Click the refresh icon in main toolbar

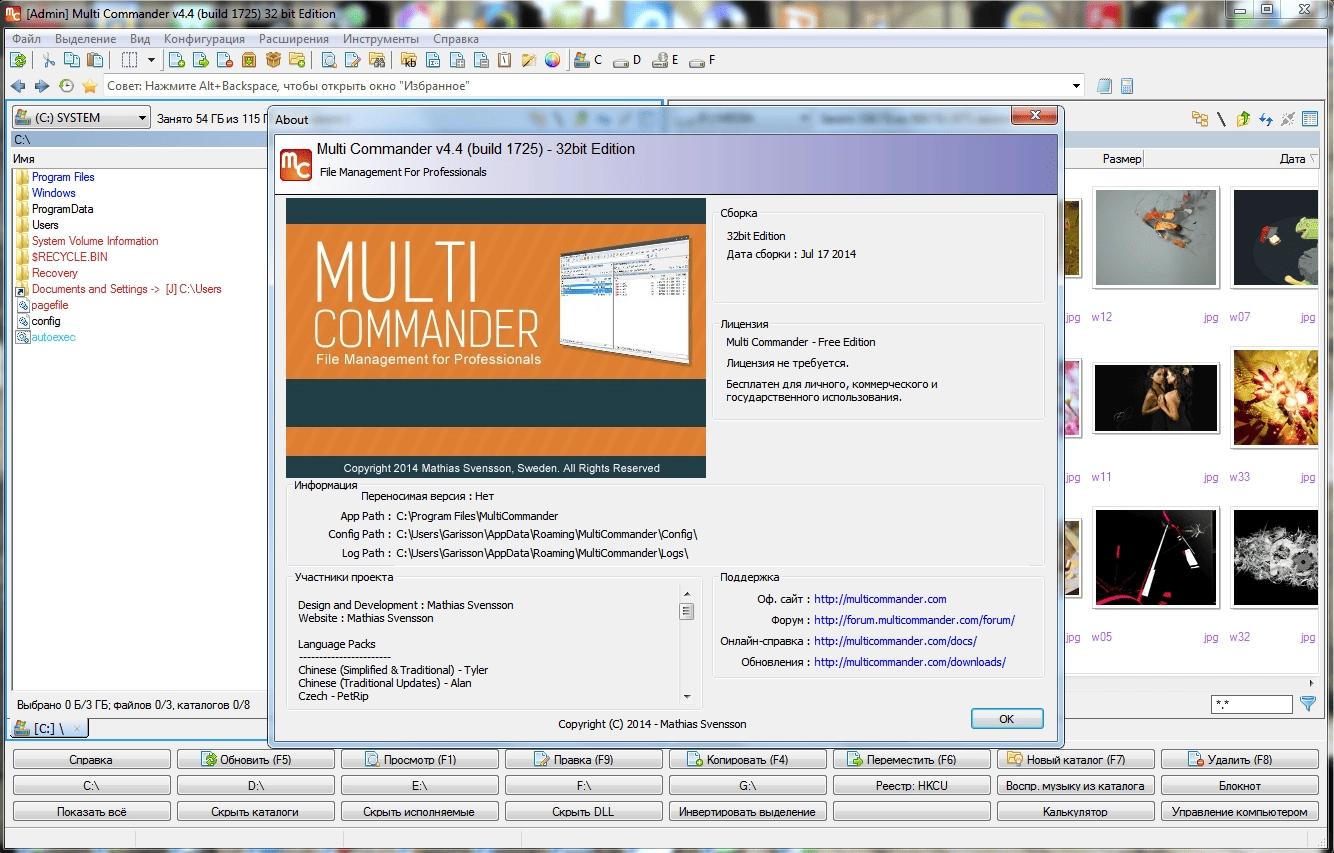(x=17, y=60)
